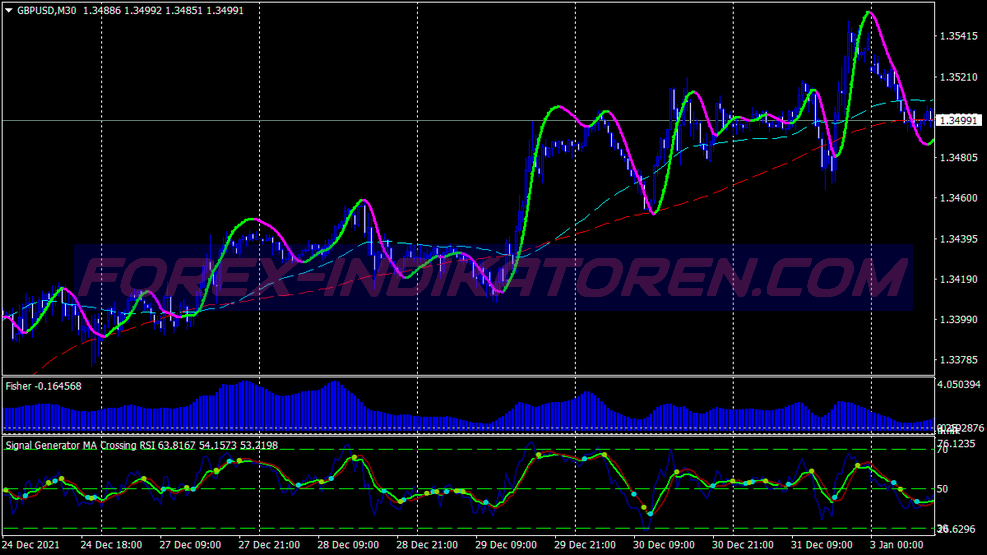This screenshot has height=555, width=987.
Task: Click the 1.34600 price scale value
Action: click(x=959, y=198)
